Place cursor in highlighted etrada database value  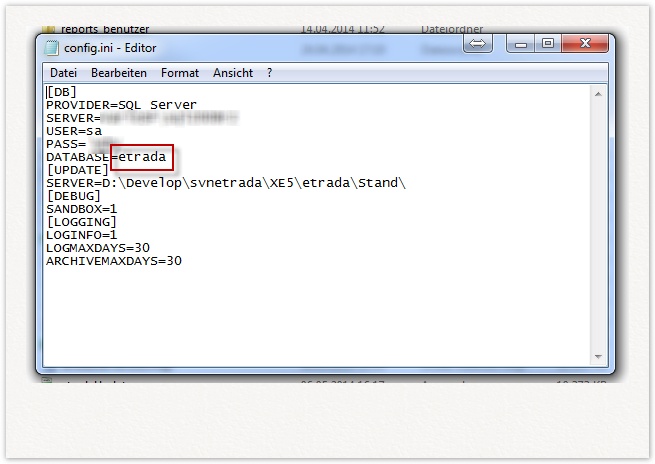pos(141,157)
